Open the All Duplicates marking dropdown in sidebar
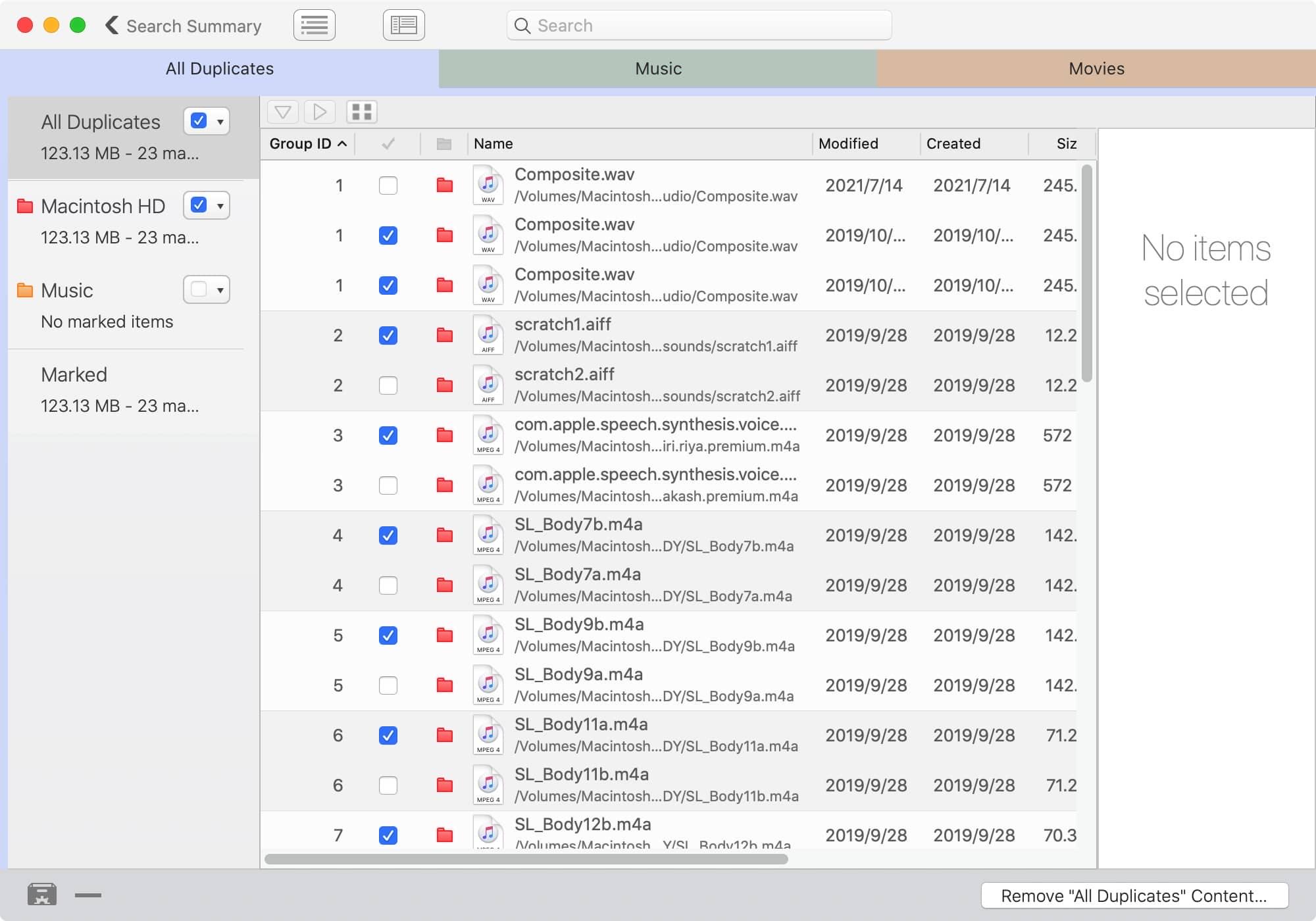 pos(220,122)
